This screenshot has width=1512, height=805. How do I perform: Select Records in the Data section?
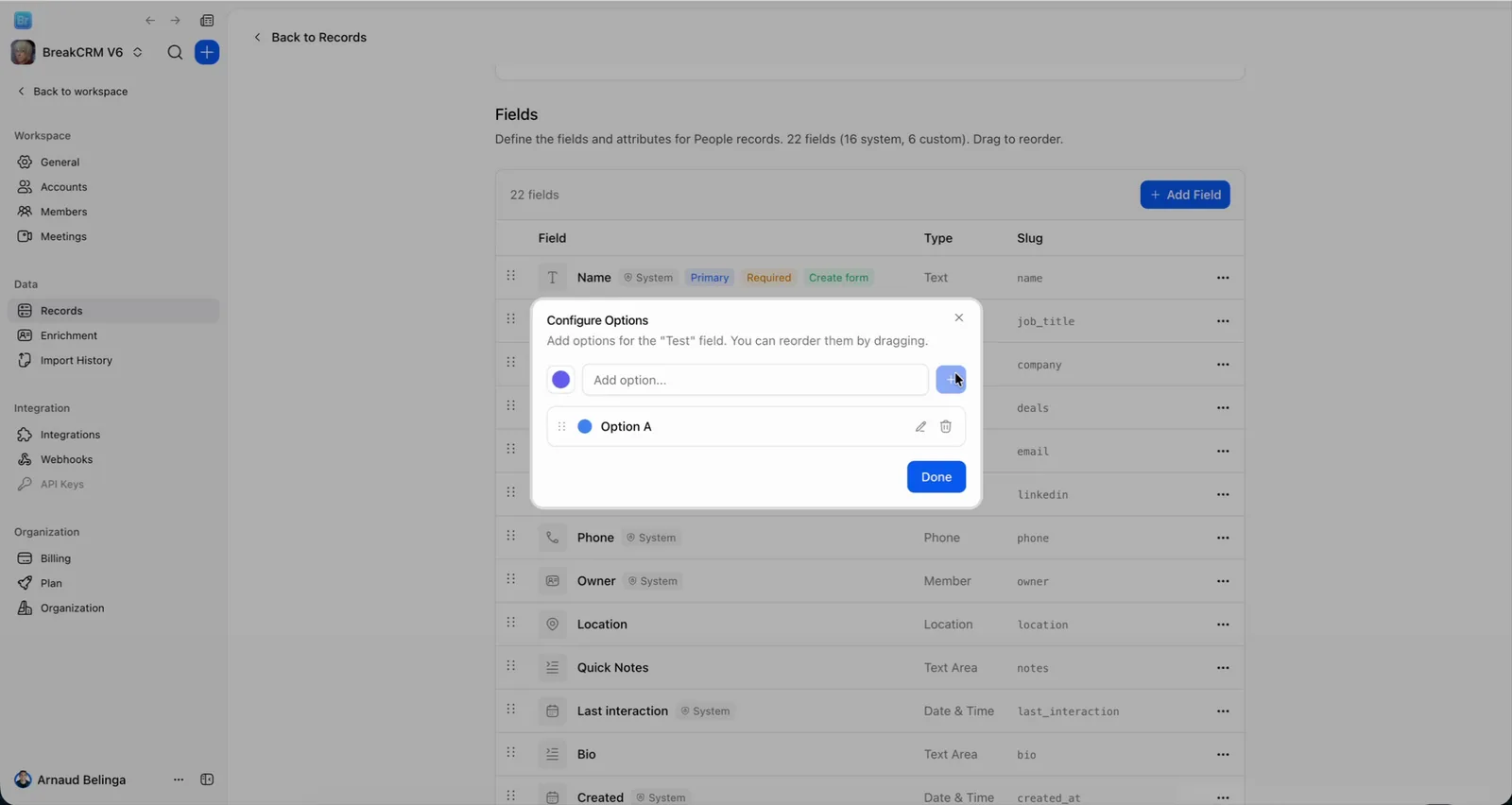tap(113, 311)
